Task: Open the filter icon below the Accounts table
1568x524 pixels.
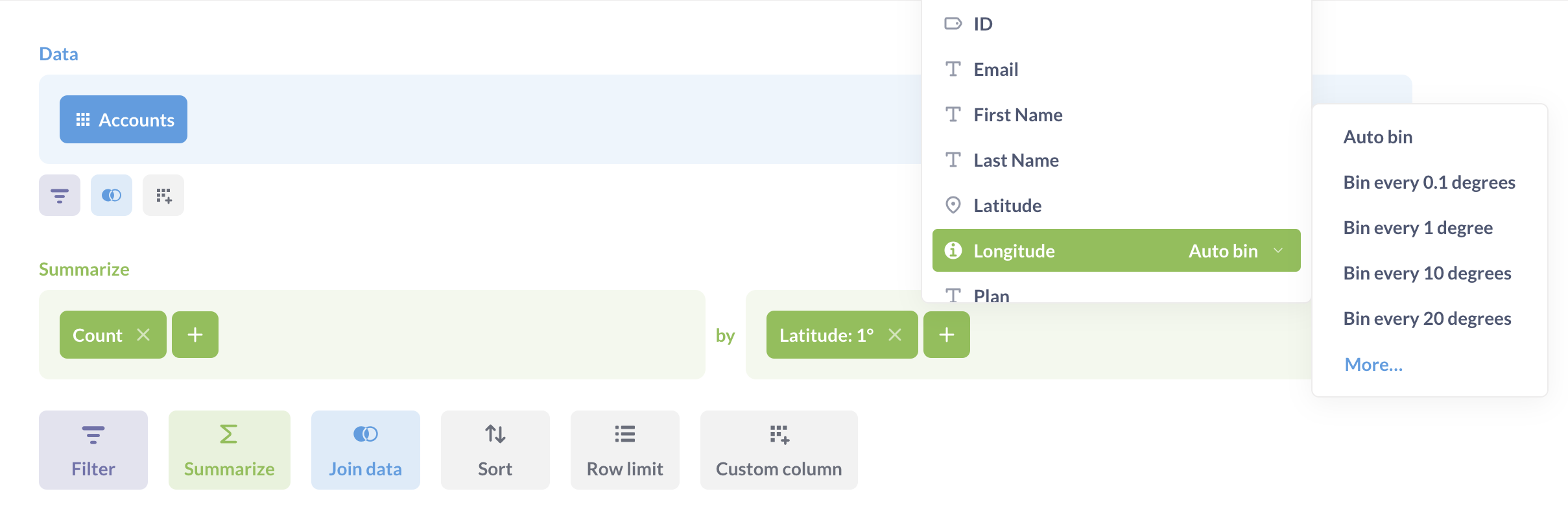Action: coord(59,195)
